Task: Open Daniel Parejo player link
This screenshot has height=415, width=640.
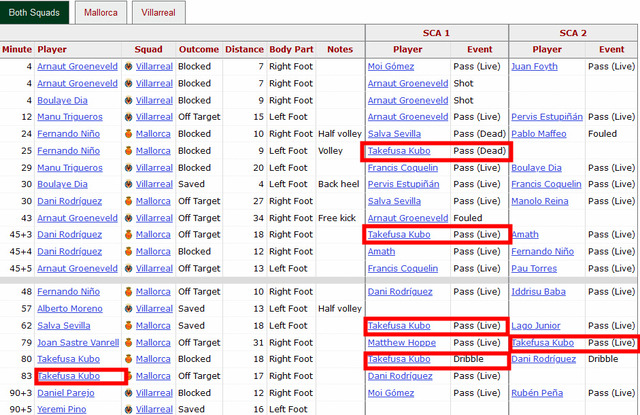Action: 66,393
